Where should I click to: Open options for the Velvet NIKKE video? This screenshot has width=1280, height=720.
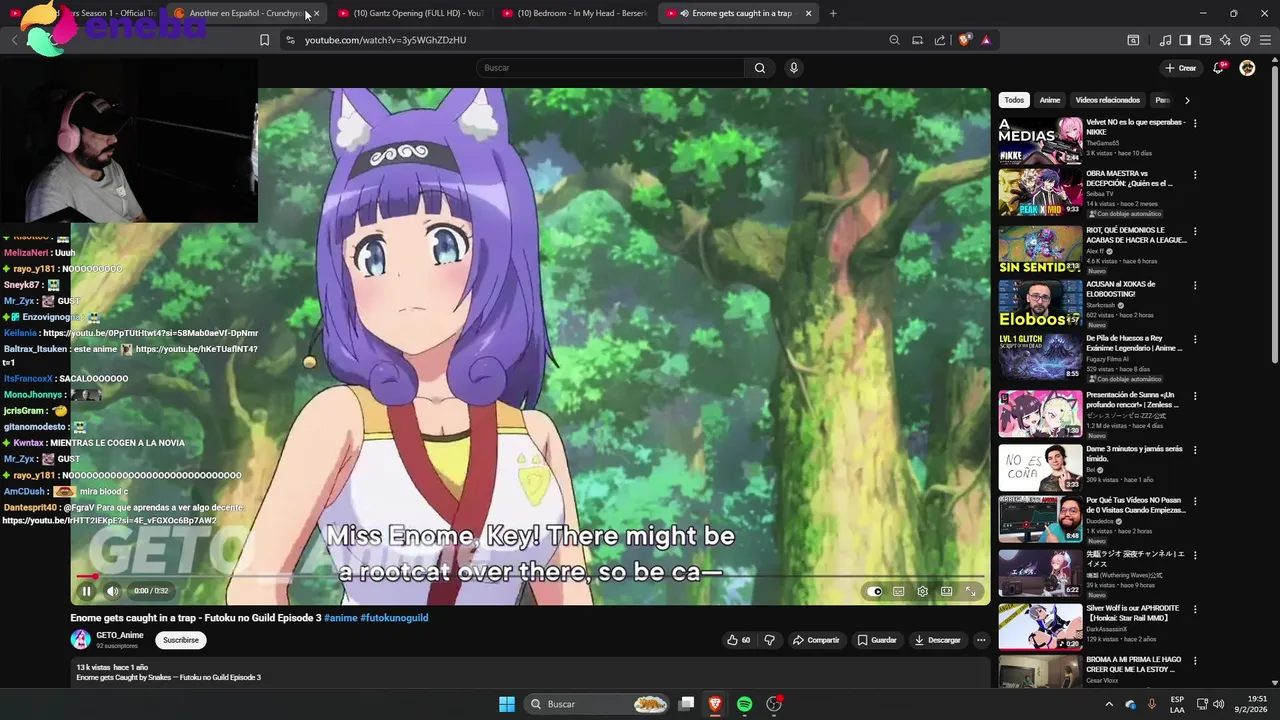coord(1195,123)
